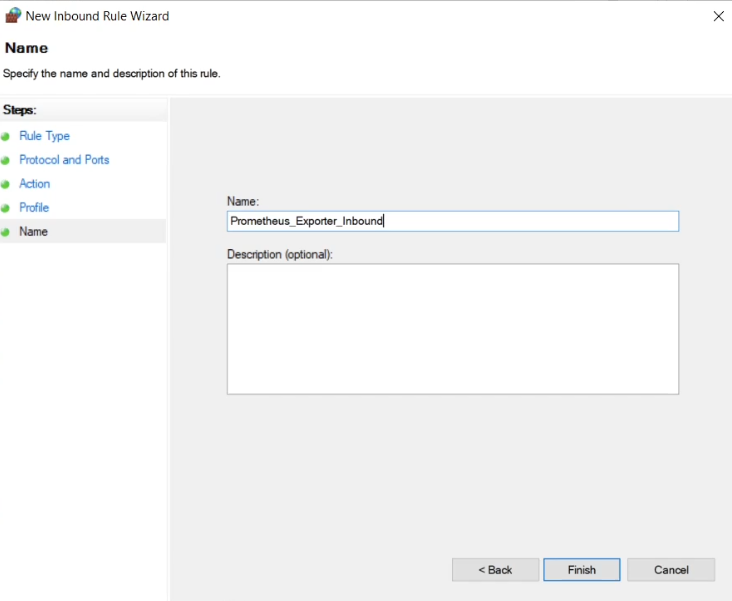Jump to the Action step
The image size is (732, 601).
point(34,184)
